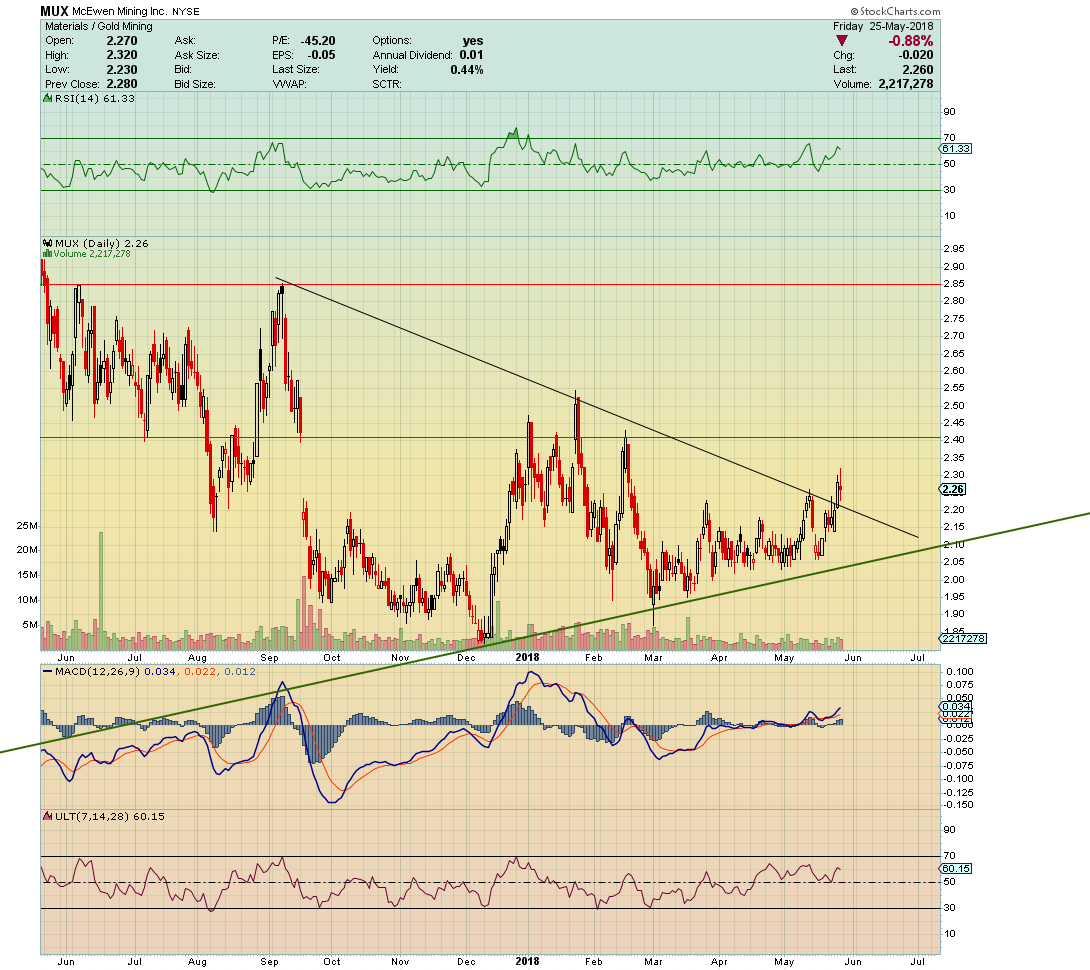This screenshot has width=1090, height=970.
Task: Click the 2.40 price axis label
Action: [x=954, y=439]
